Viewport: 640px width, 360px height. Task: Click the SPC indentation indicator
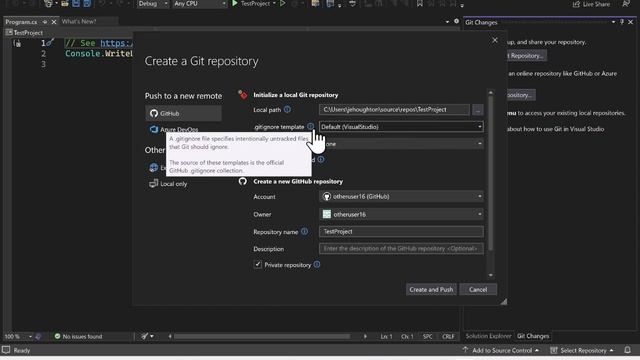tap(427, 336)
